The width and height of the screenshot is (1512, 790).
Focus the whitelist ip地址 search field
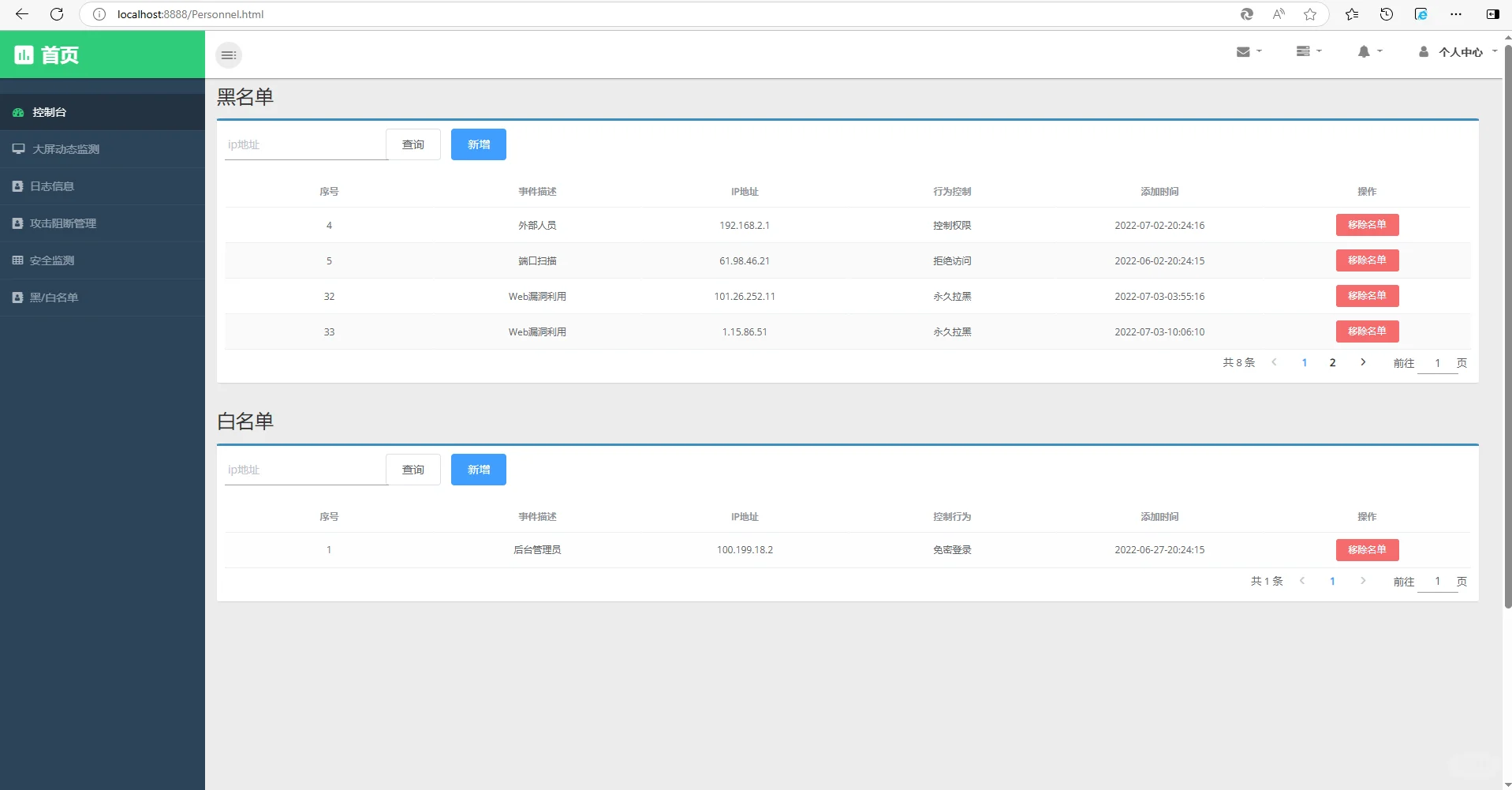pos(306,470)
